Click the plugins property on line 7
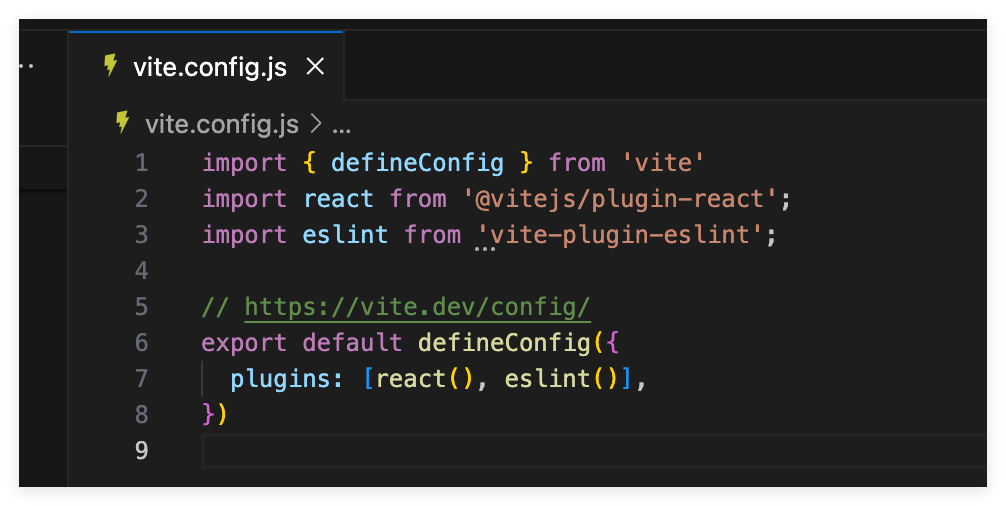Image resolution: width=1006 pixels, height=506 pixels. [280, 379]
